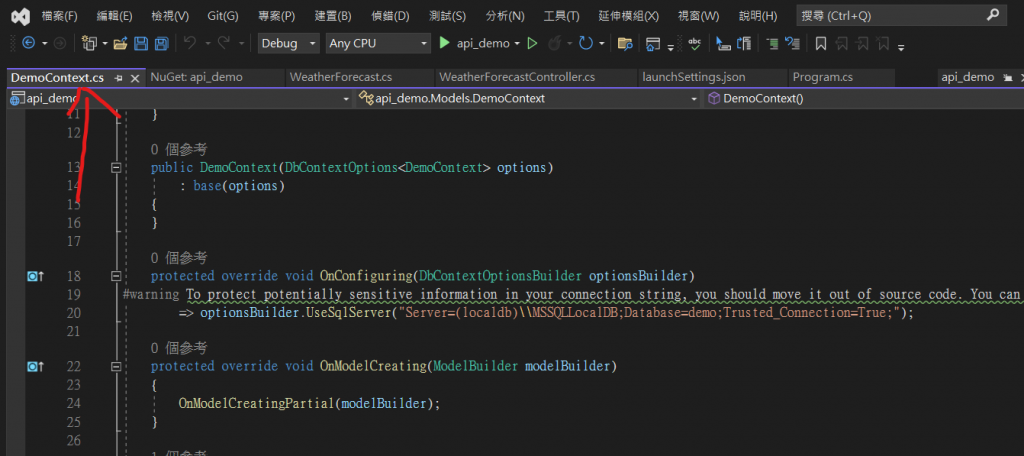Click the abc spell checker icon

pos(695,43)
